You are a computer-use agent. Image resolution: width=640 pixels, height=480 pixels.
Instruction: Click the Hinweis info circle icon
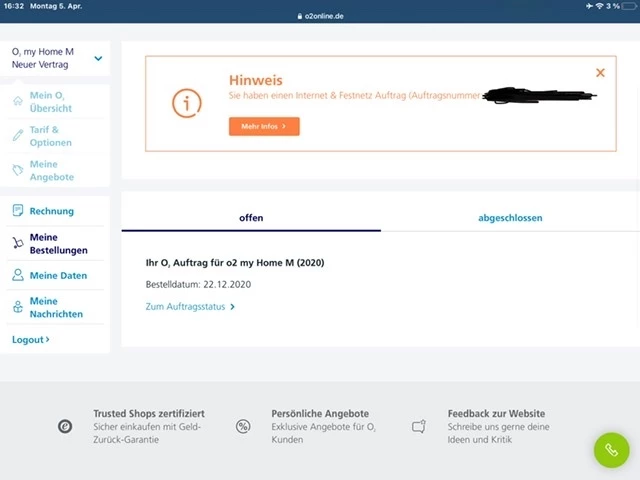pos(187,103)
